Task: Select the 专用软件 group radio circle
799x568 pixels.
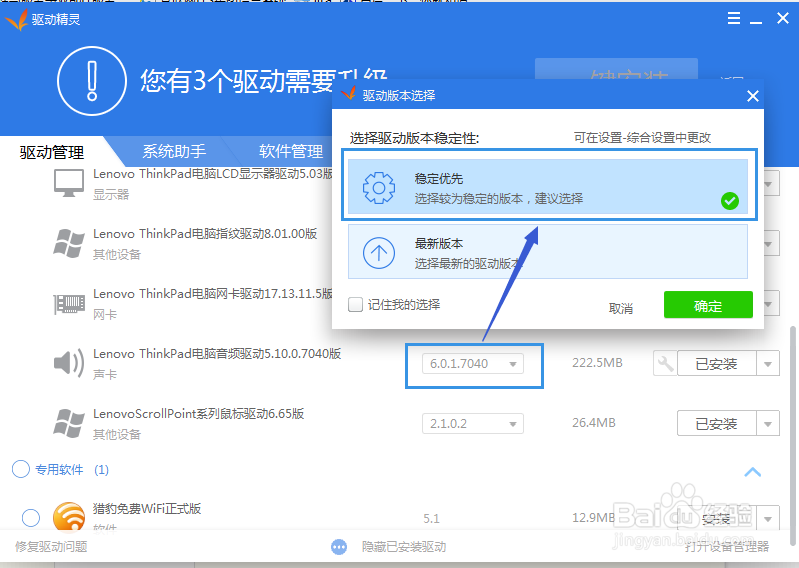Action: point(21,469)
